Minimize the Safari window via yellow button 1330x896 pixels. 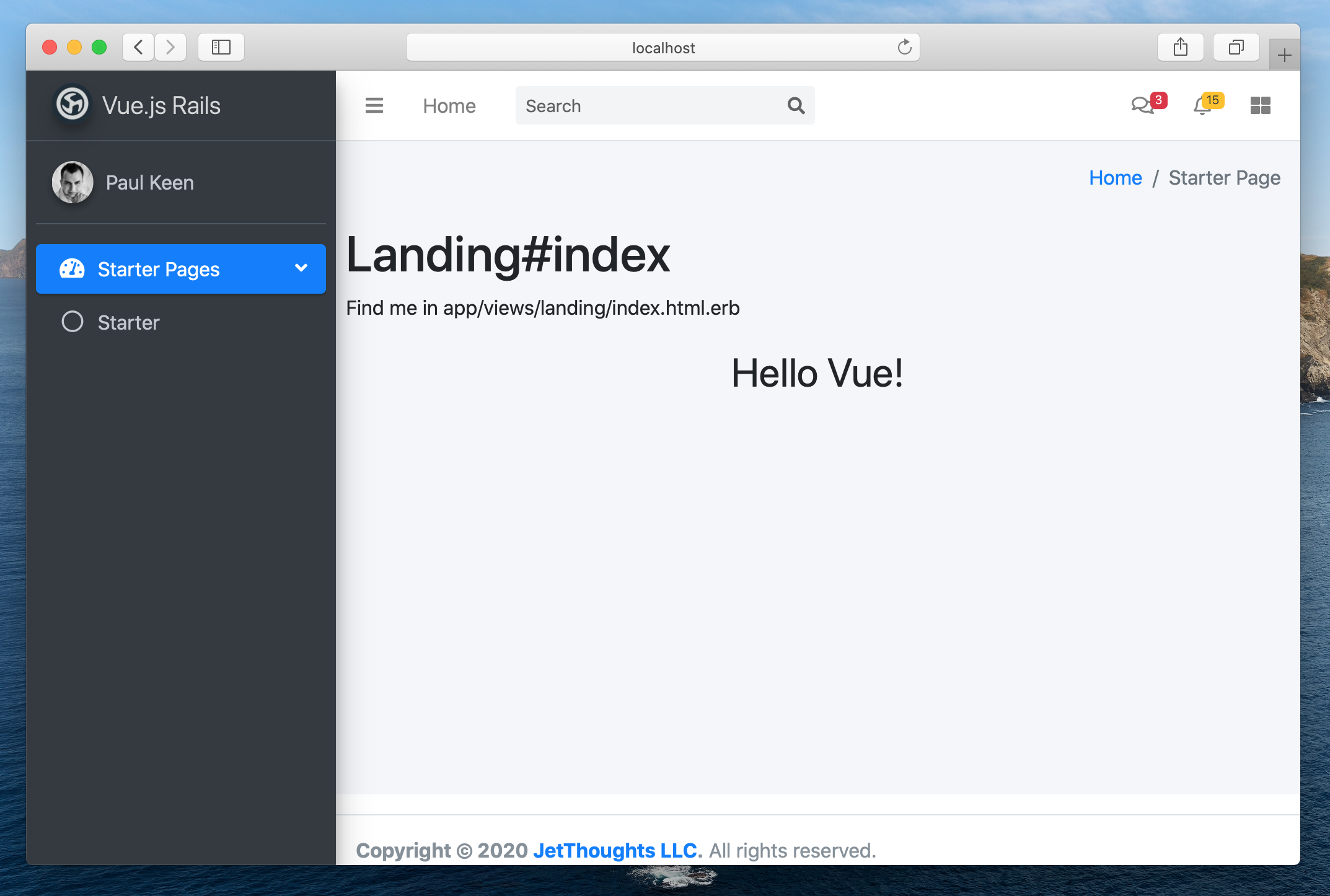click(x=74, y=47)
